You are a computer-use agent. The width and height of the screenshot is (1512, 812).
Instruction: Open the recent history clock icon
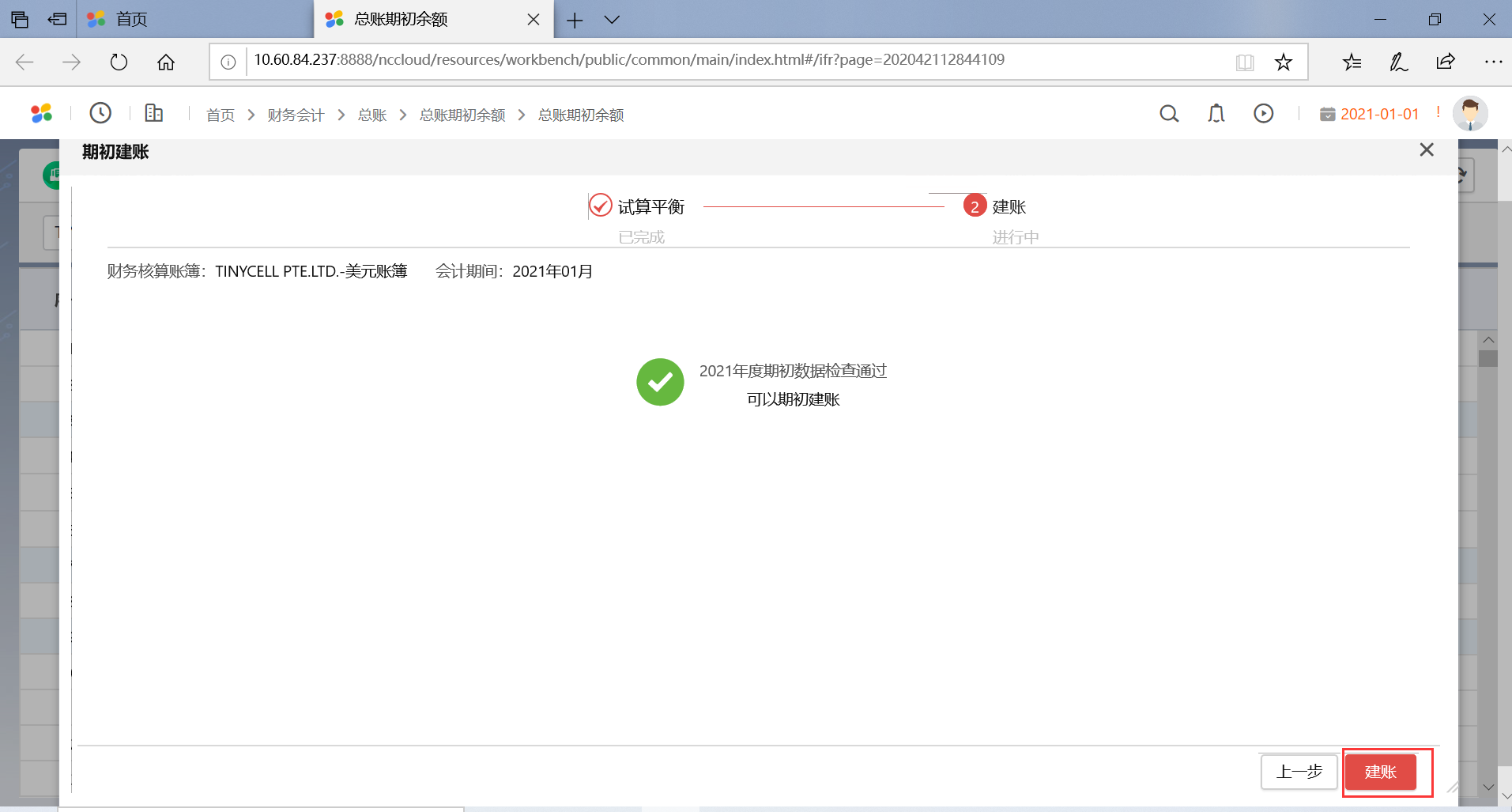[100, 114]
